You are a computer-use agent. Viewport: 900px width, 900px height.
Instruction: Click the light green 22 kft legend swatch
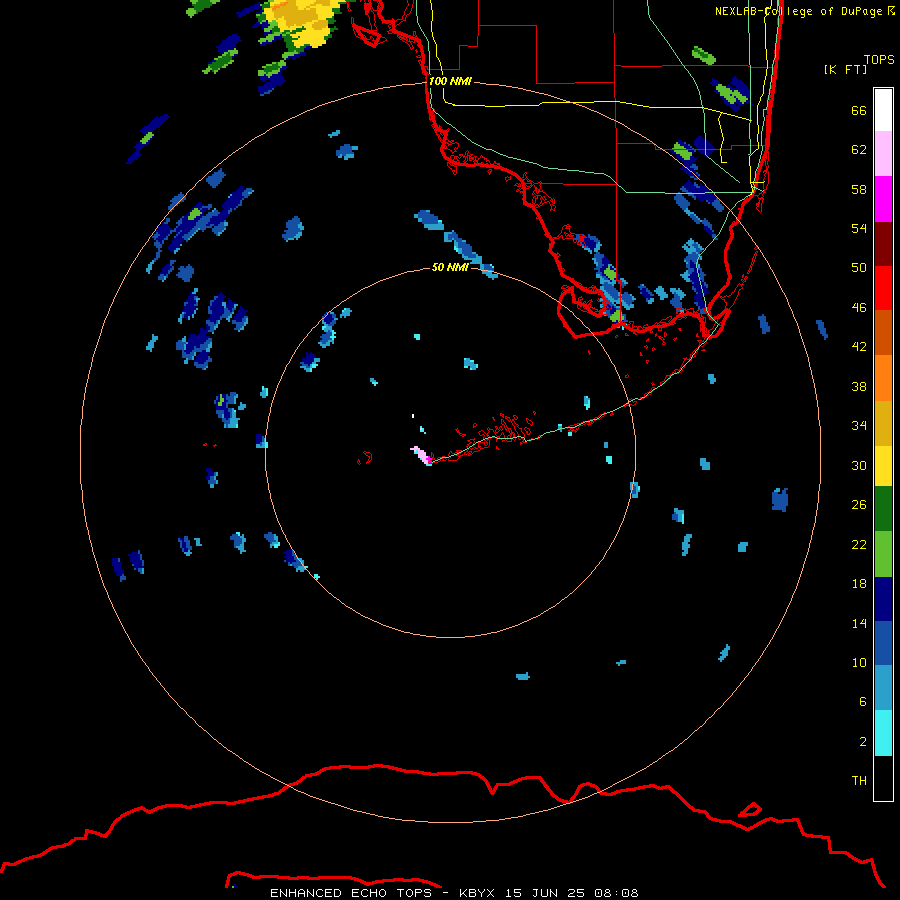[x=883, y=554]
